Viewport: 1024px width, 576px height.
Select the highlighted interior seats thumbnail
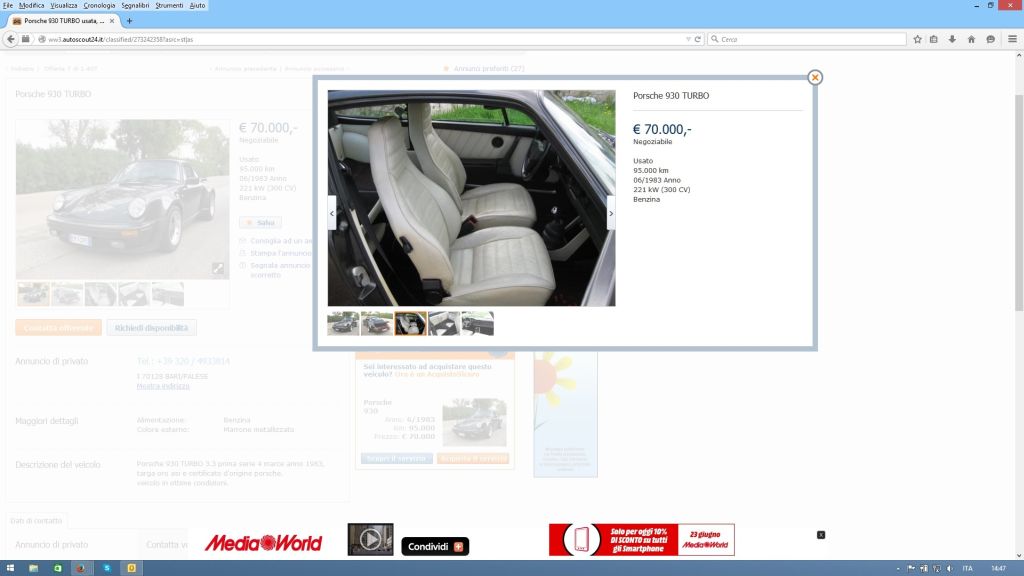[x=410, y=323]
